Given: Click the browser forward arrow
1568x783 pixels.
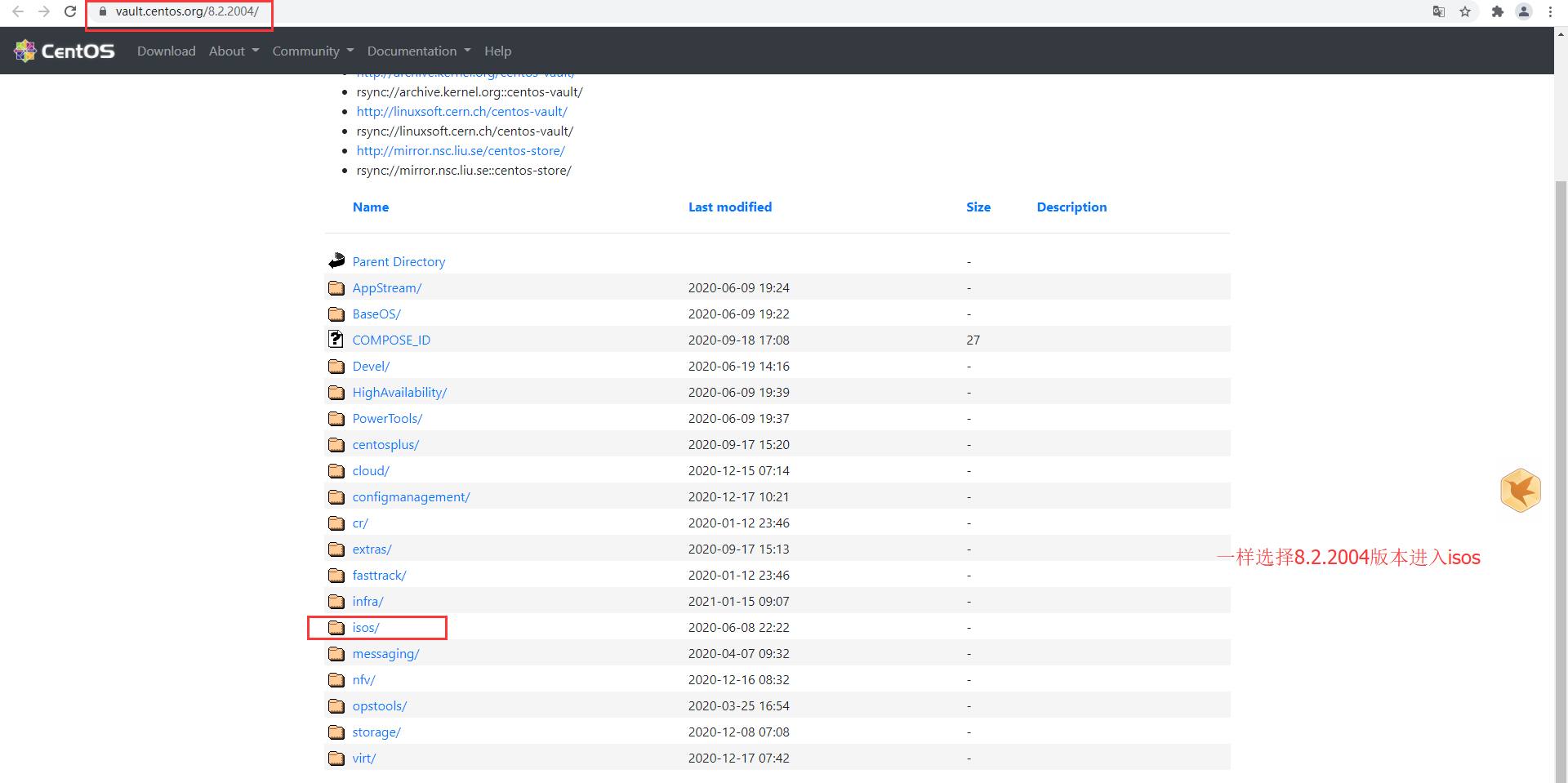Looking at the screenshot, I should (44, 11).
